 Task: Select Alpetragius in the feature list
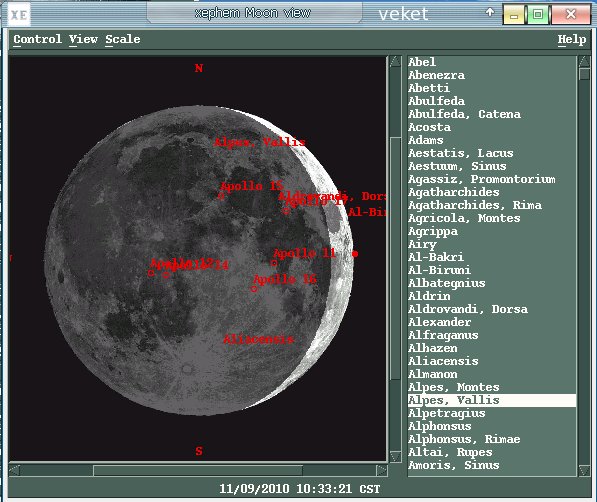click(x=492, y=413)
